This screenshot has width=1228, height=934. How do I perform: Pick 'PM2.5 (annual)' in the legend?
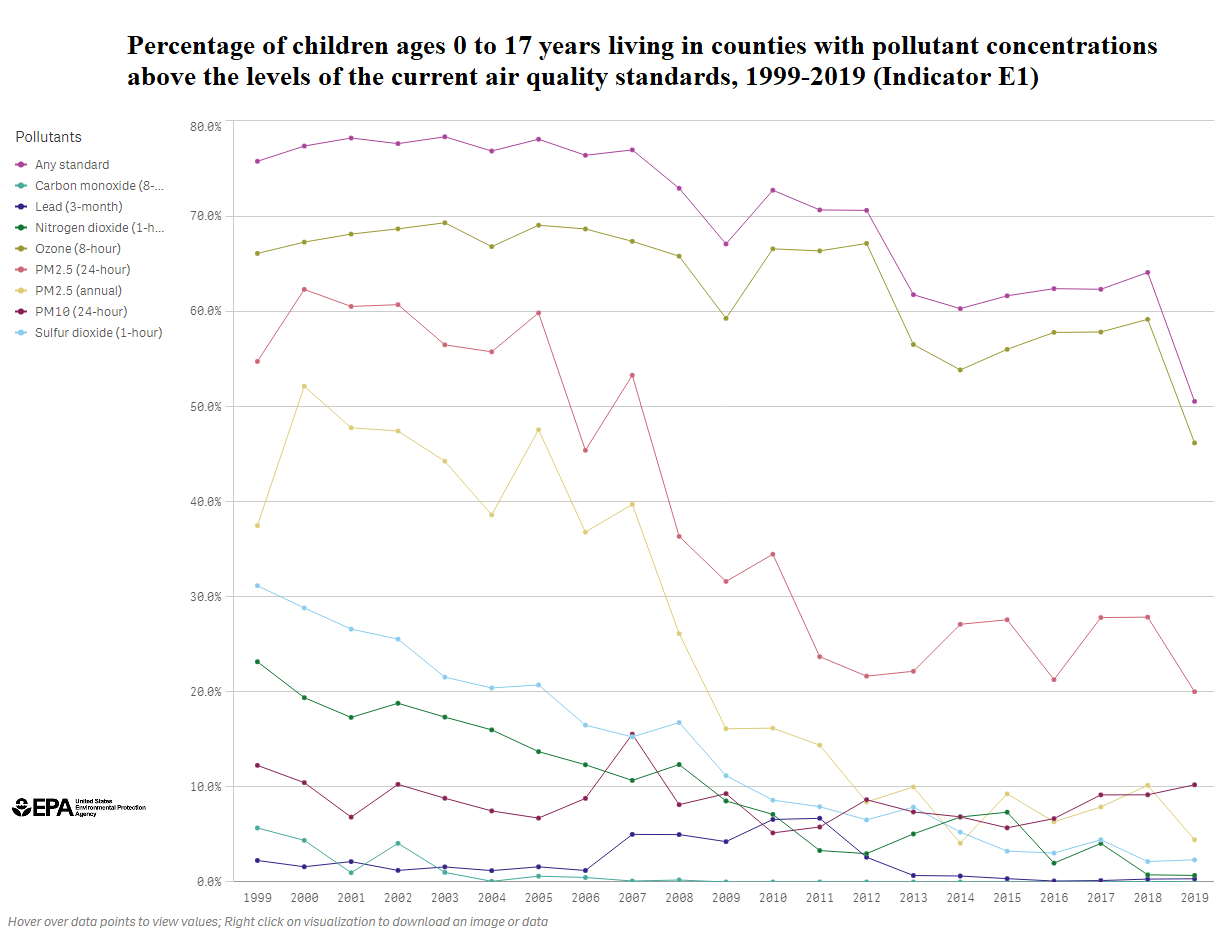click(x=78, y=291)
